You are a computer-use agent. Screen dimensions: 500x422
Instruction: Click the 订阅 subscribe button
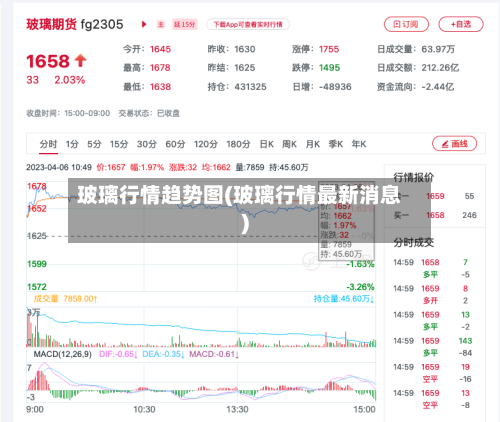(406, 24)
